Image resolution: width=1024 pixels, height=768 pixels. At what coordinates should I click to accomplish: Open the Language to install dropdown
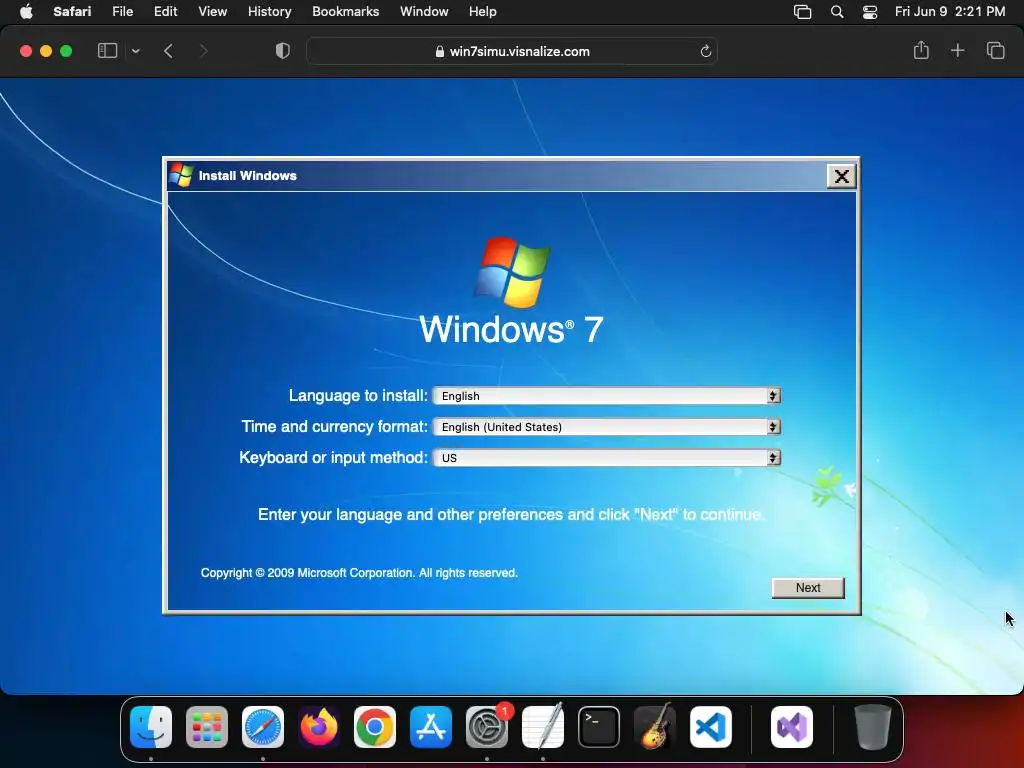[607, 396]
